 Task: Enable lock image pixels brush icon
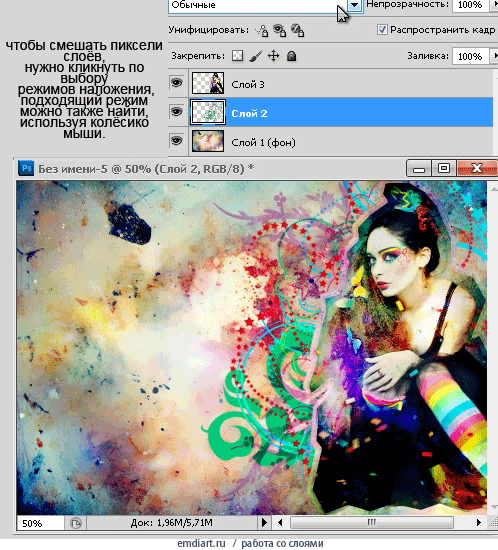255,56
